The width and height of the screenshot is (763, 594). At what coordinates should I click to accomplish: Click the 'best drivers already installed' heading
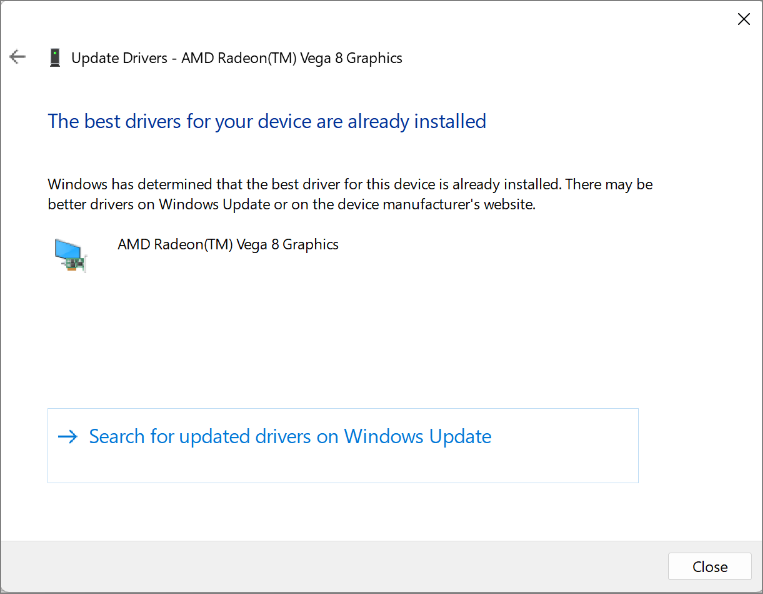267,121
